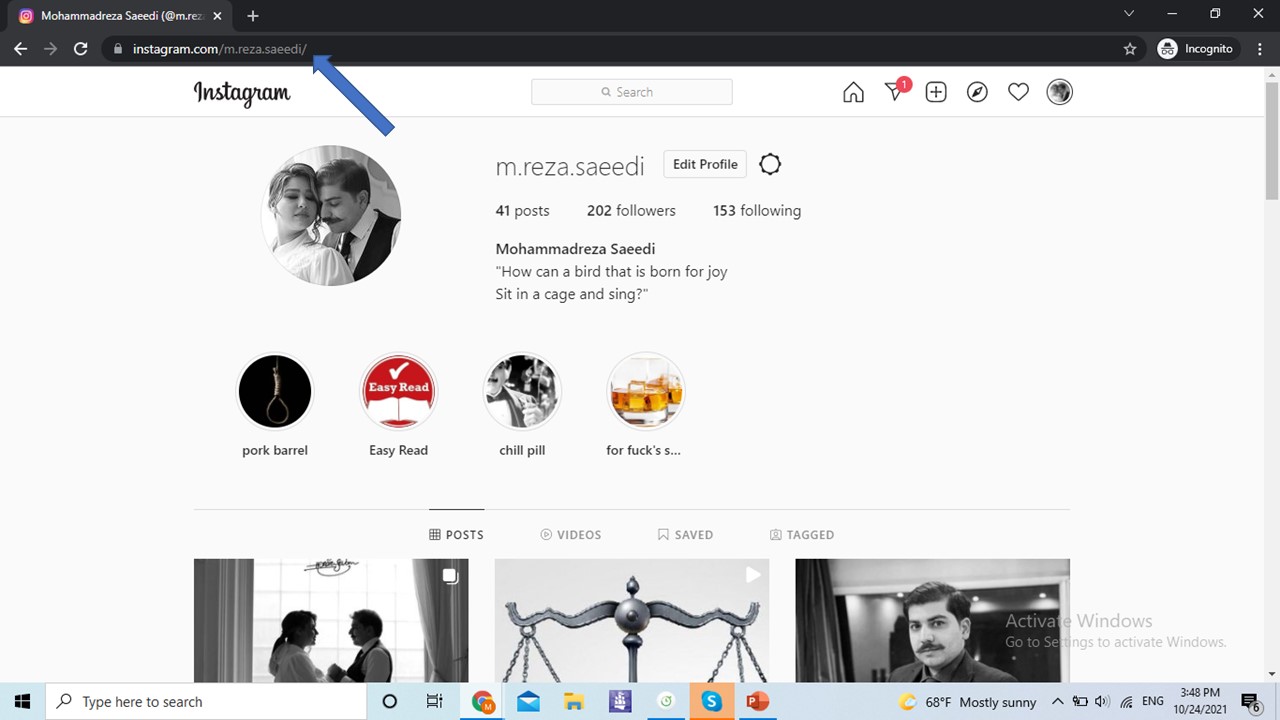Show weather details from the taskbar

pyautogui.click(x=965, y=701)
